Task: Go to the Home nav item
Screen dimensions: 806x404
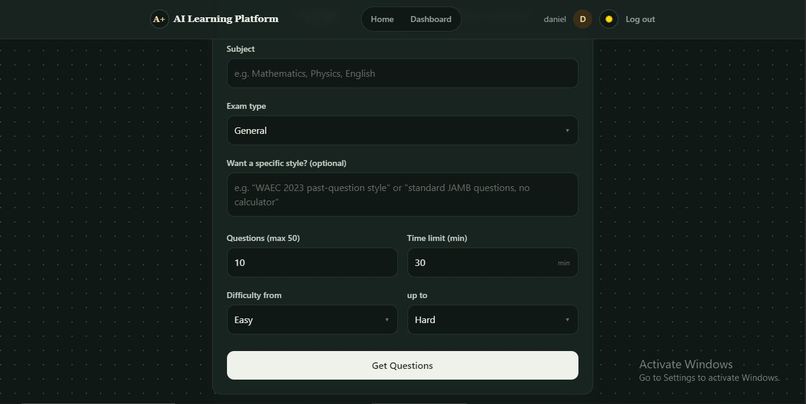Action: pyautogui.click(x=382, y=19)
